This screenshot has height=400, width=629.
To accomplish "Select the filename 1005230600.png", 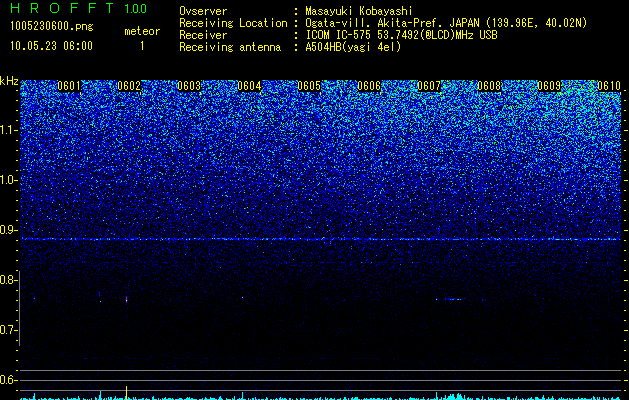I will point(52,27).
